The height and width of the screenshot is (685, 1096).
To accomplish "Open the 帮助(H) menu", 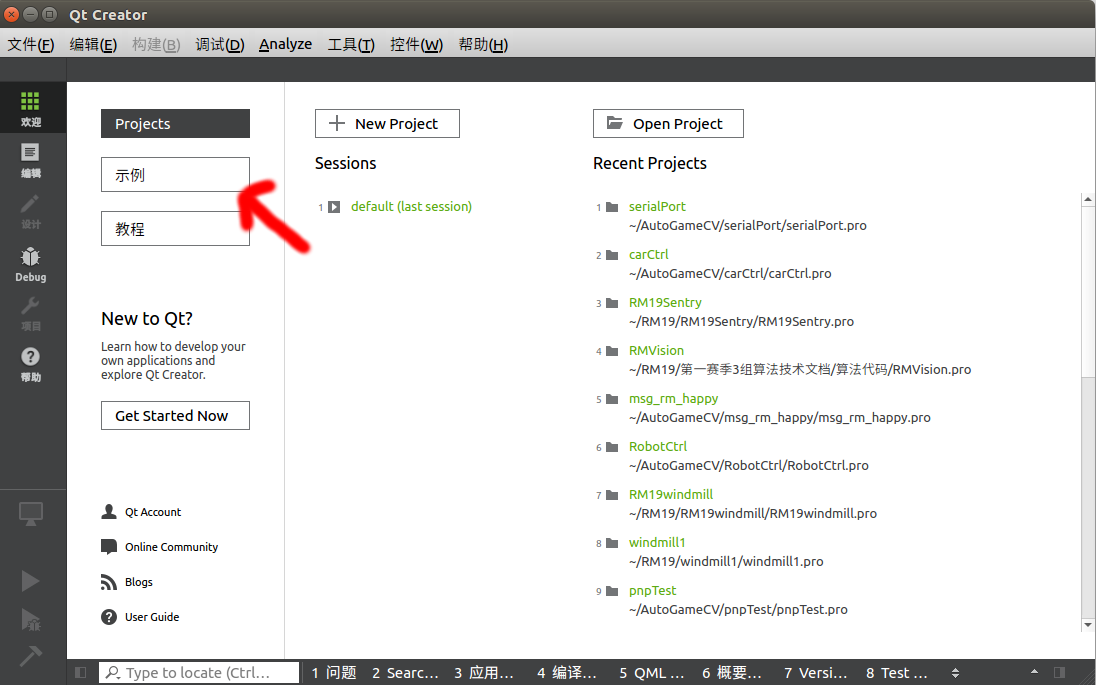I will [483, 44].
